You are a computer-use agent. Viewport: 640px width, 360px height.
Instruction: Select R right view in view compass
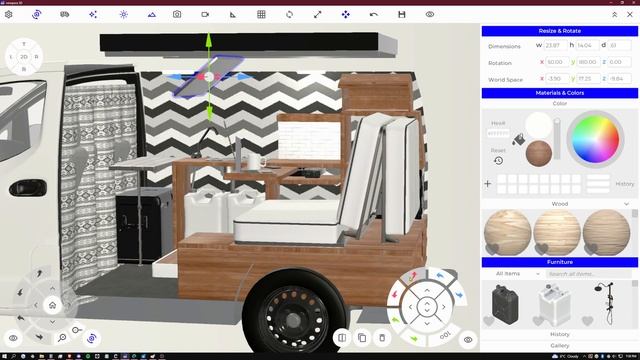37,57
